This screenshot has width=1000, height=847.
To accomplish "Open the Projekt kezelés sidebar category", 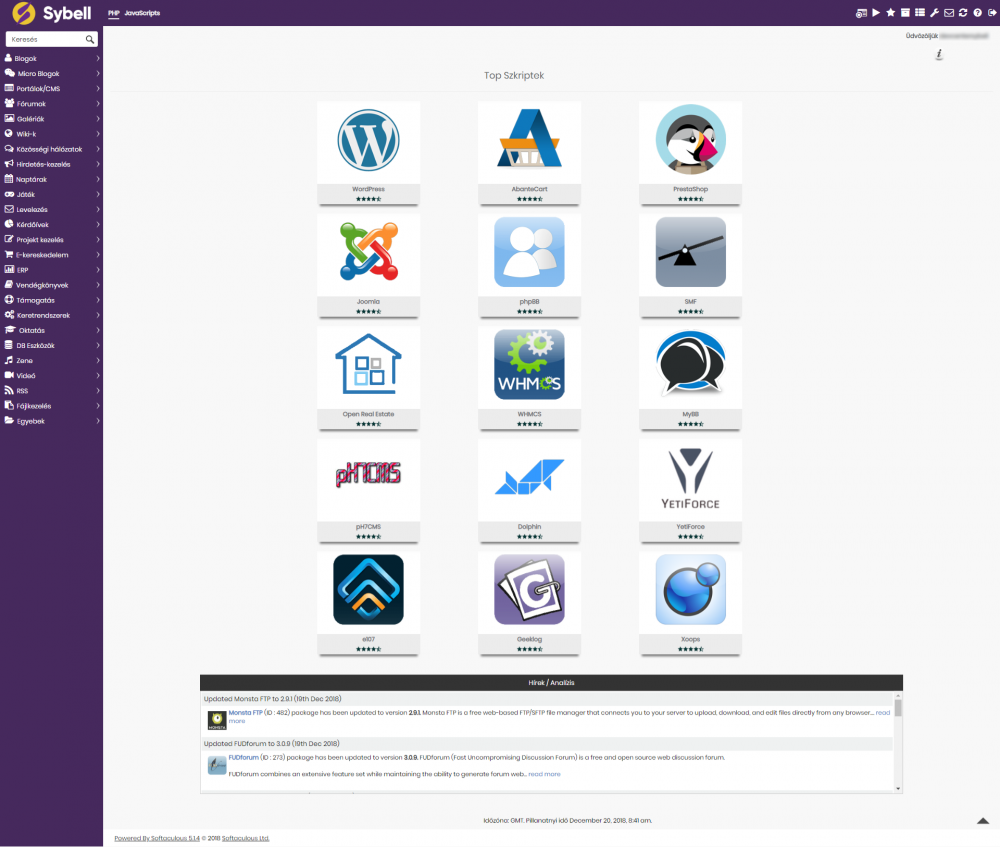I will click(51, 240).
